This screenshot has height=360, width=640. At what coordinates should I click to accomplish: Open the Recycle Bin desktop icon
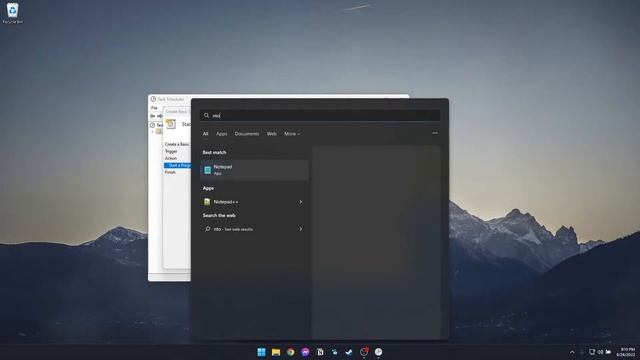click(12, 13)
